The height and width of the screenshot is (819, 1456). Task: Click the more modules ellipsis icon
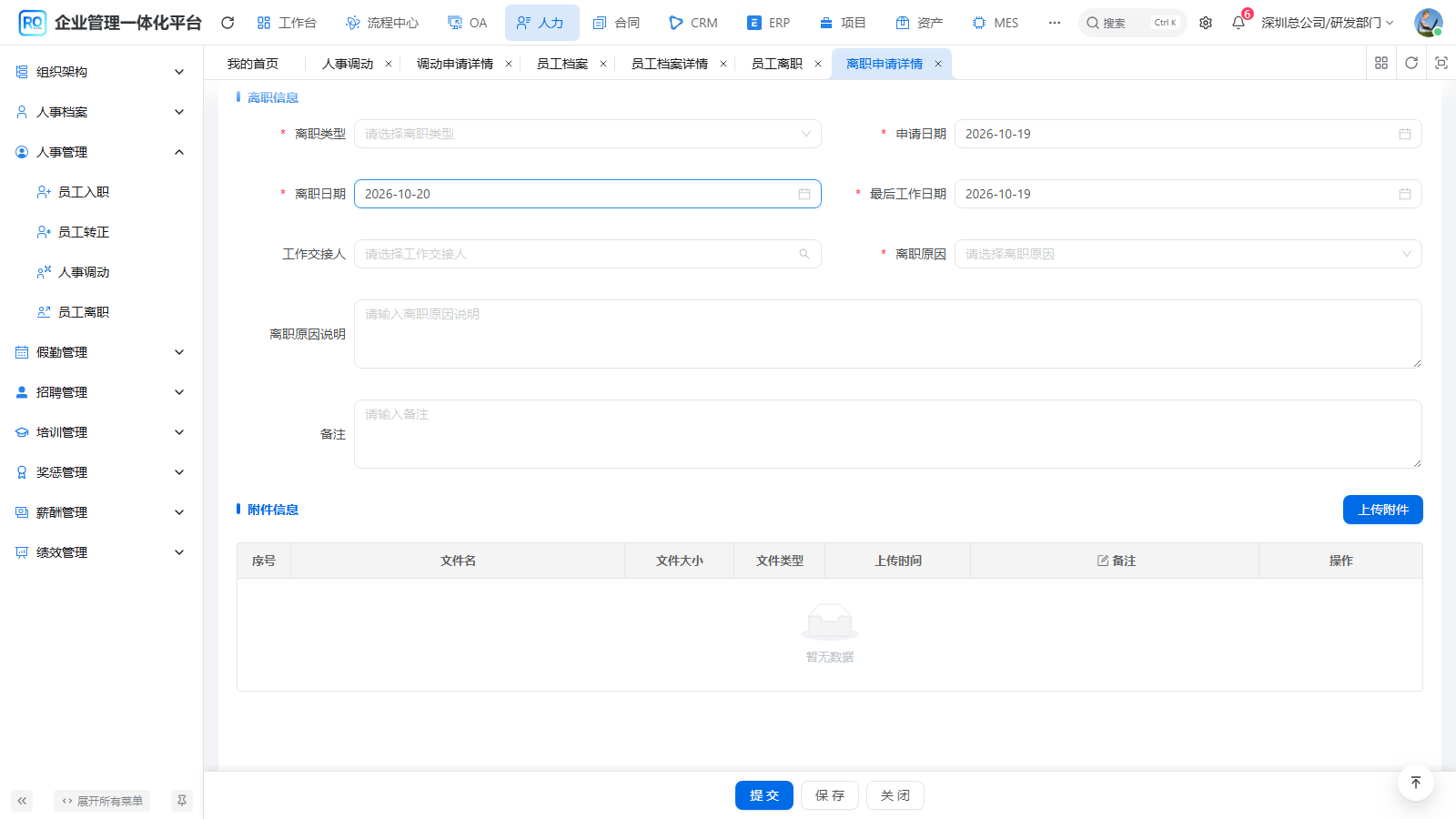(x=1055, y=23)
